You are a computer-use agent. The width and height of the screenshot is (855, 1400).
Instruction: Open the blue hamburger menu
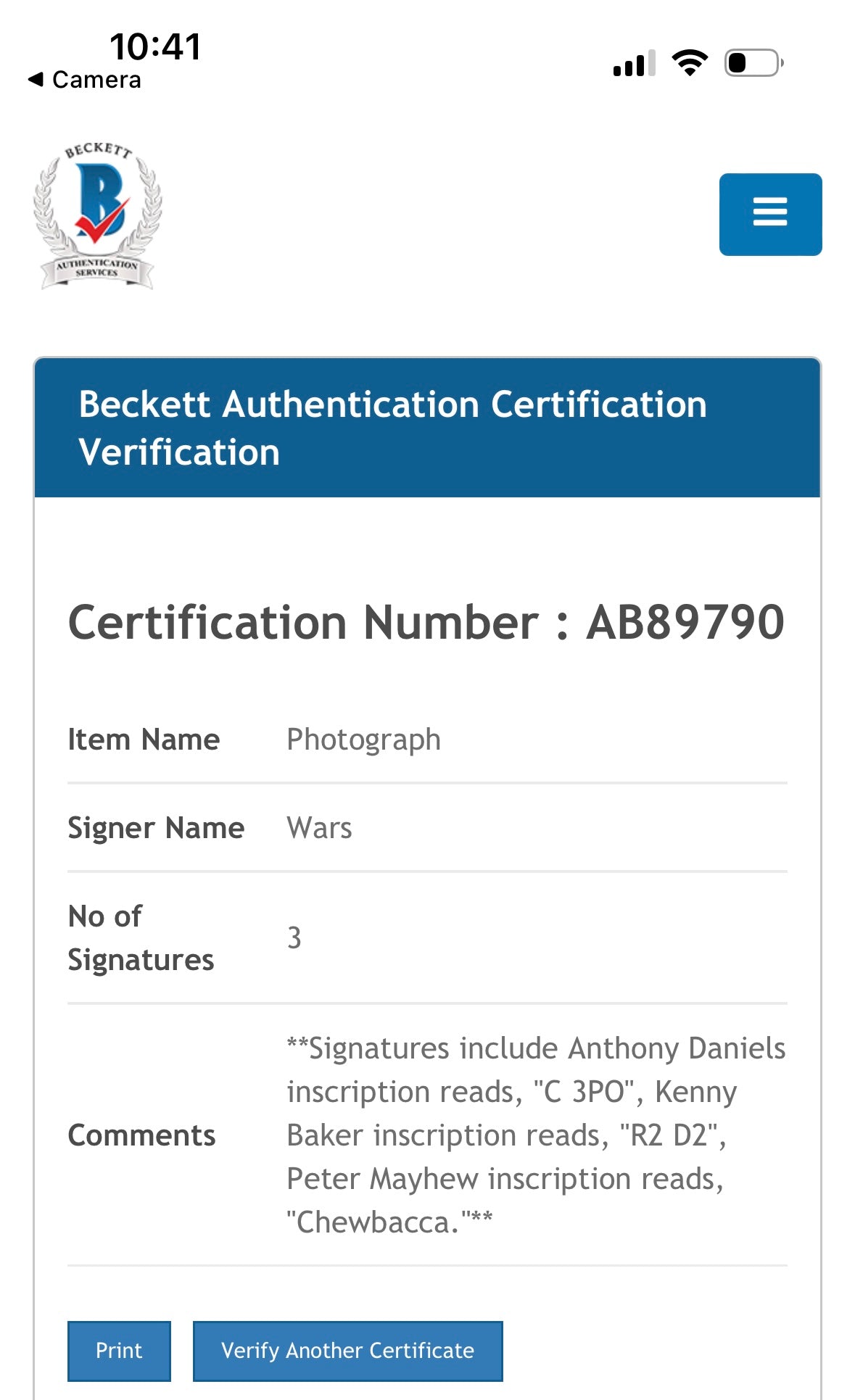pos(770,214)
